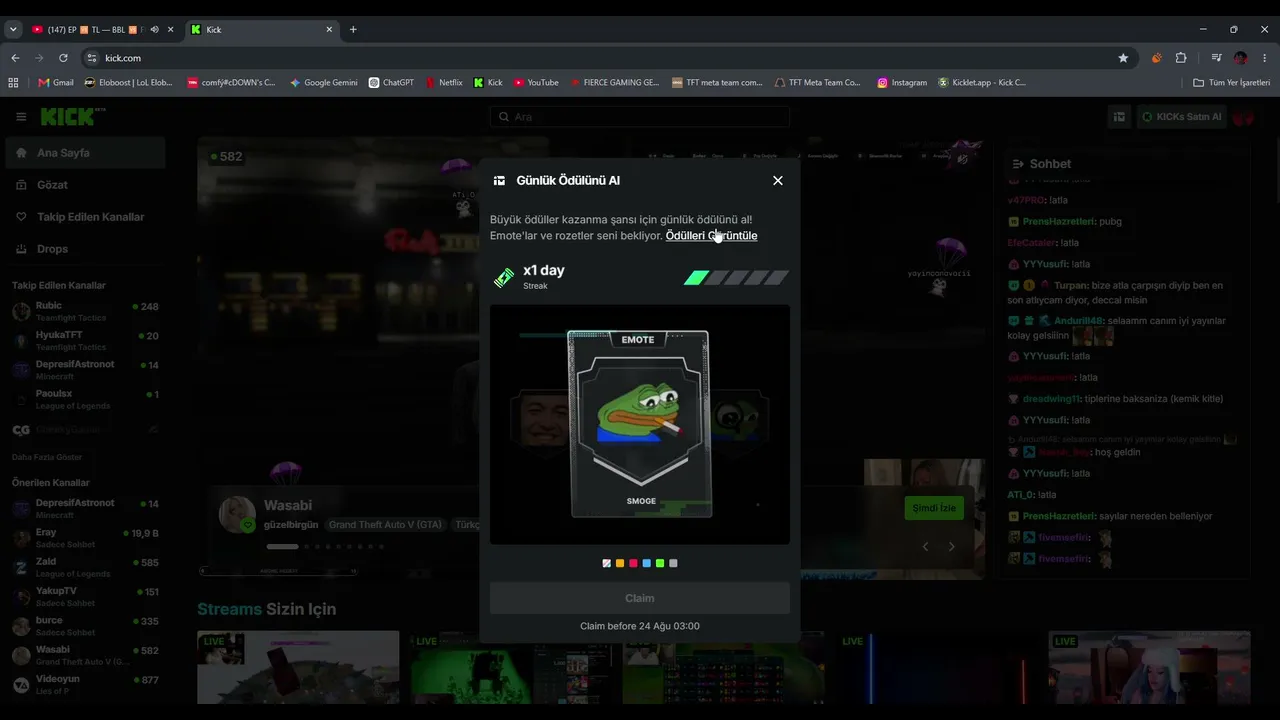
Task: Focus the Ara search field
Action: (640, 117)
